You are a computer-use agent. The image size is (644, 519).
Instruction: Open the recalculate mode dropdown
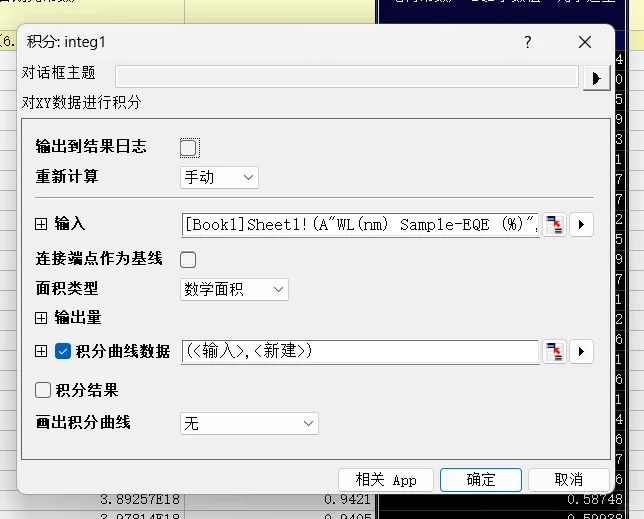219,177
